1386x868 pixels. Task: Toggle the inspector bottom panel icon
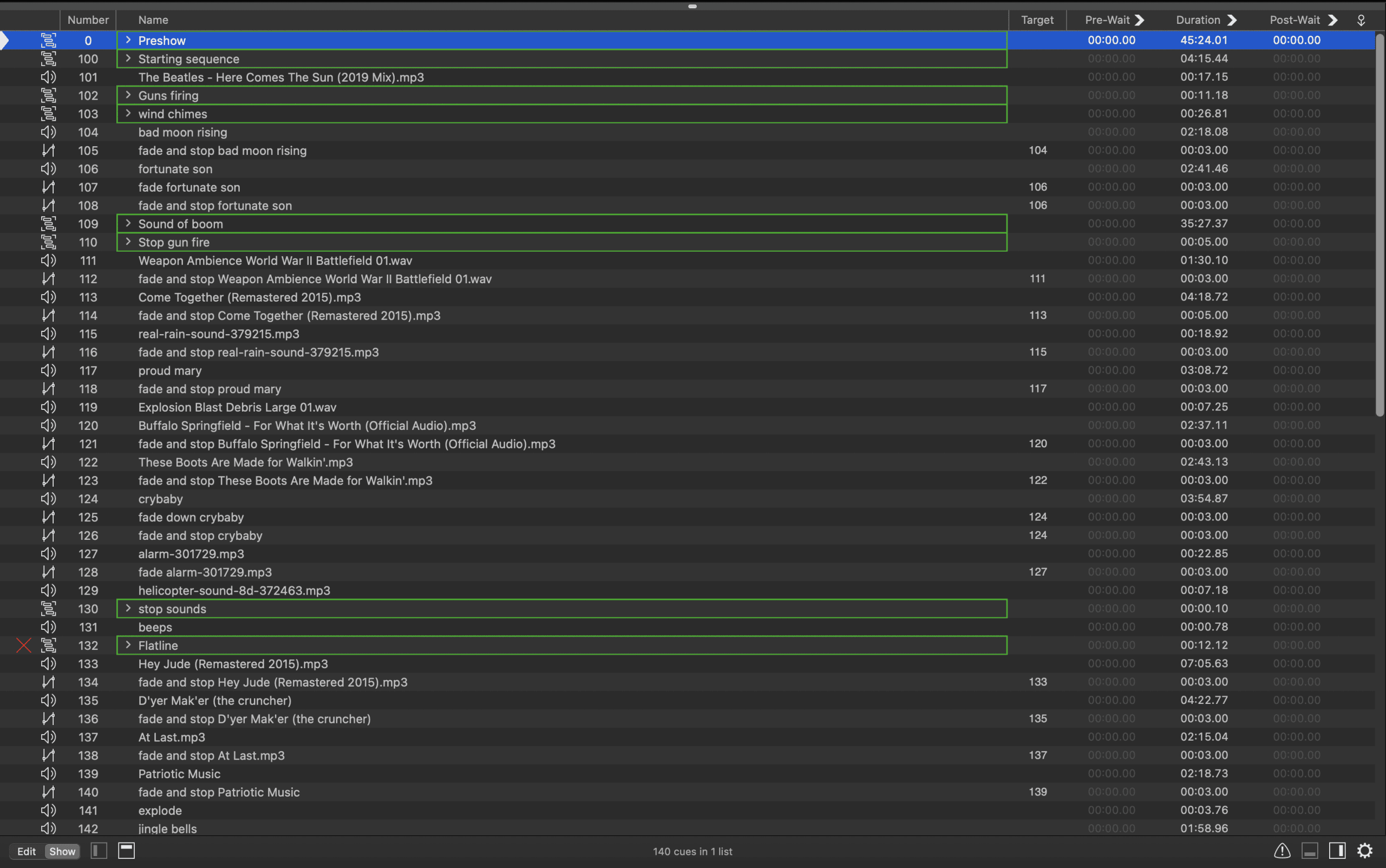(1309, 850)
